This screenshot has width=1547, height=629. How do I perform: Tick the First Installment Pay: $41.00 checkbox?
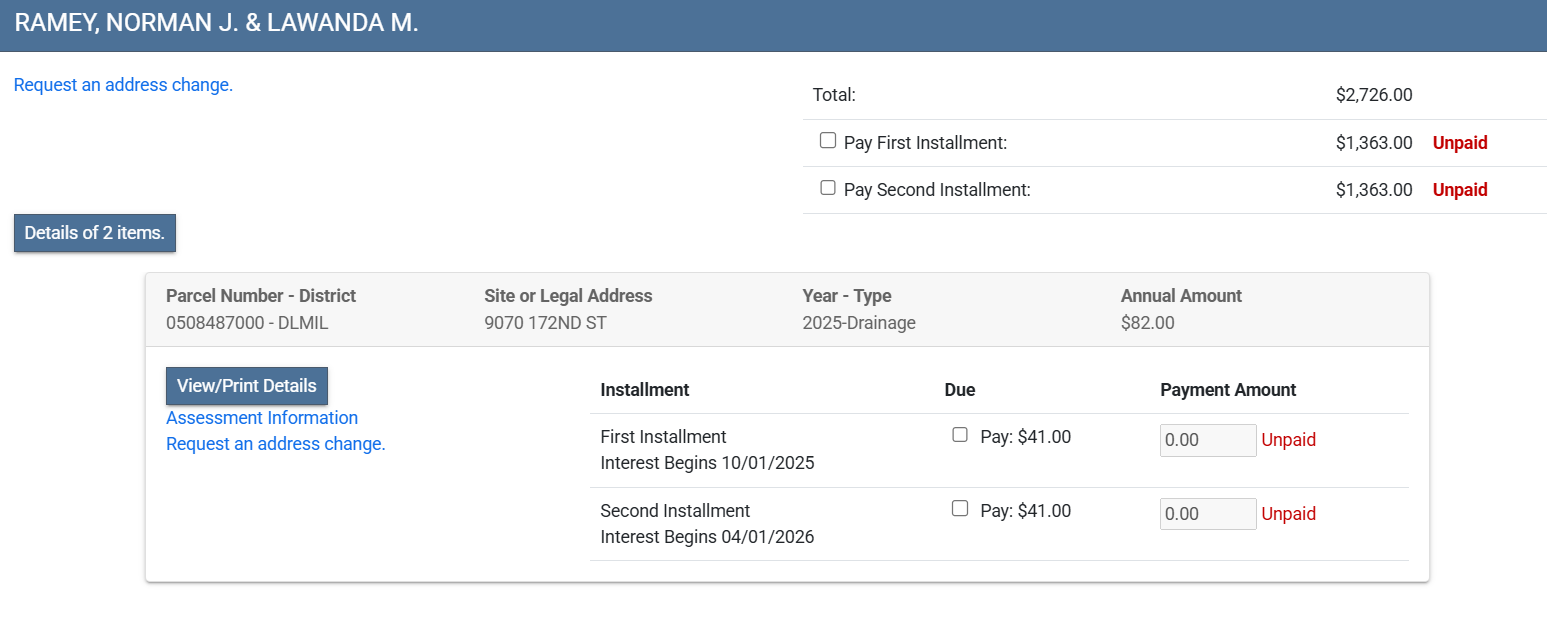pos(960,435)
